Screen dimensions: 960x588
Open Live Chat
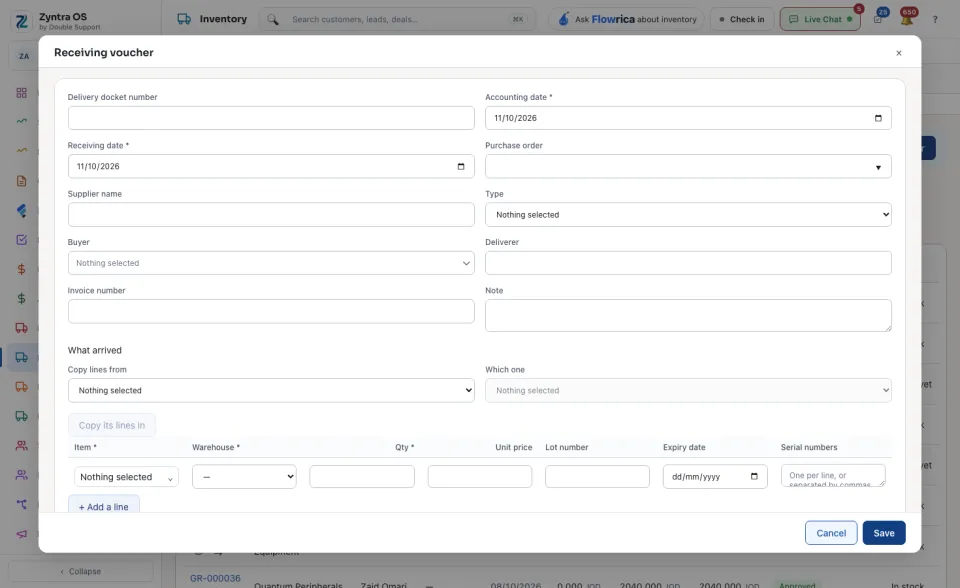[820, 20]
